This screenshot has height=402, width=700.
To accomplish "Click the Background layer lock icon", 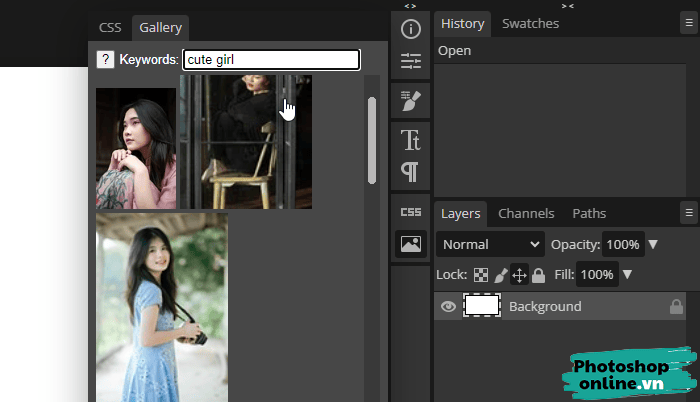I will (676, 306).
